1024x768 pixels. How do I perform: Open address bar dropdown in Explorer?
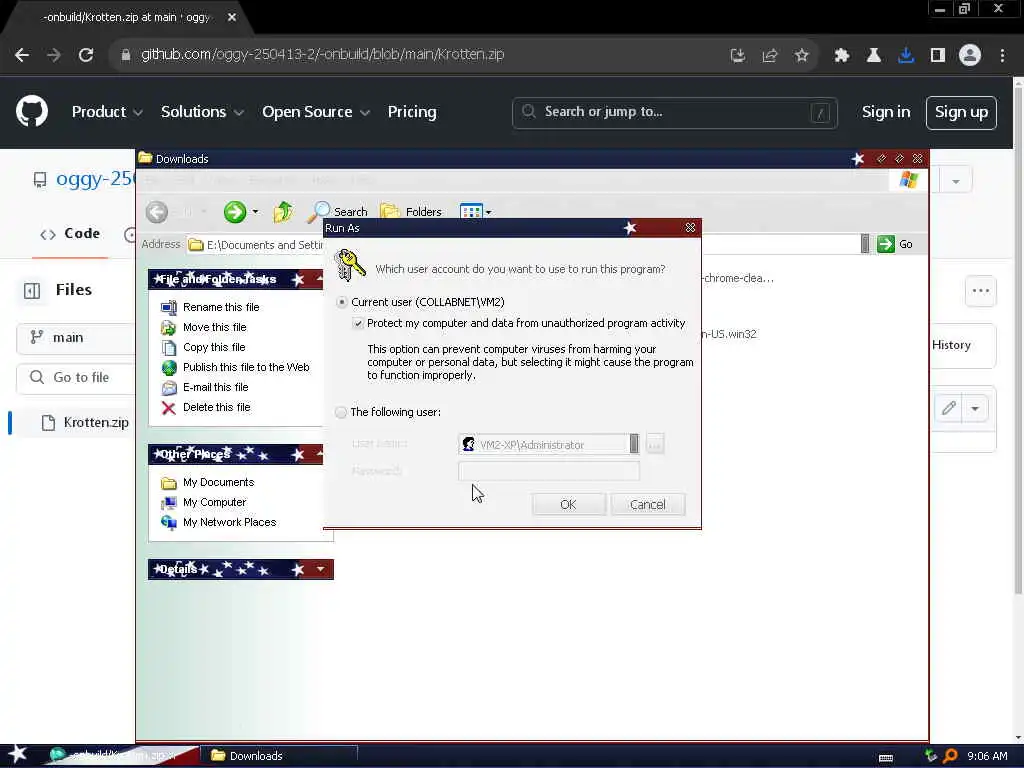(x=865, y=244)
